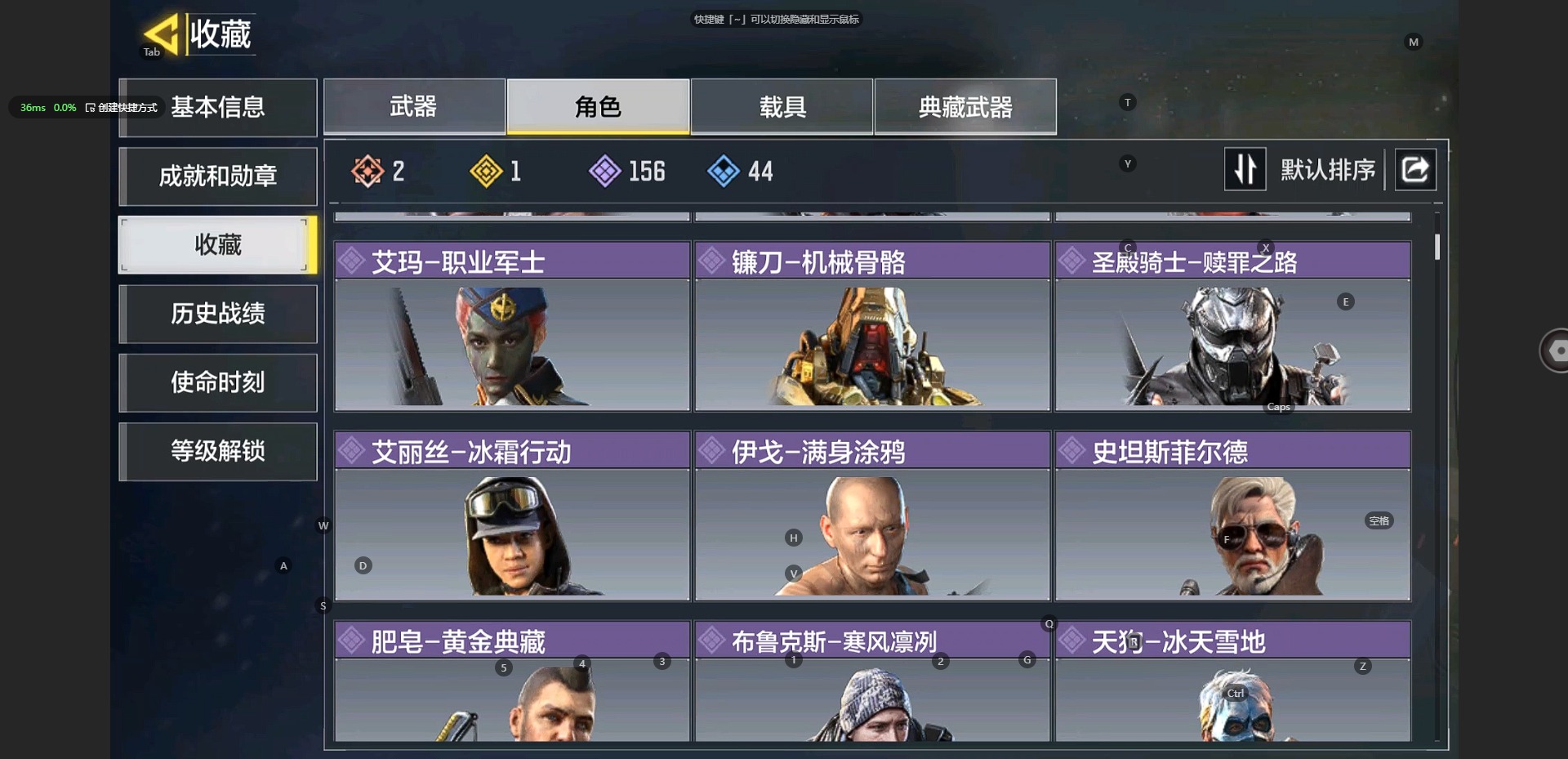This screenshot has width=1568, height=759.
Task: Select the purple epic rarity filter showing 156
Action: pyautogui.click(x=605, y=171)
